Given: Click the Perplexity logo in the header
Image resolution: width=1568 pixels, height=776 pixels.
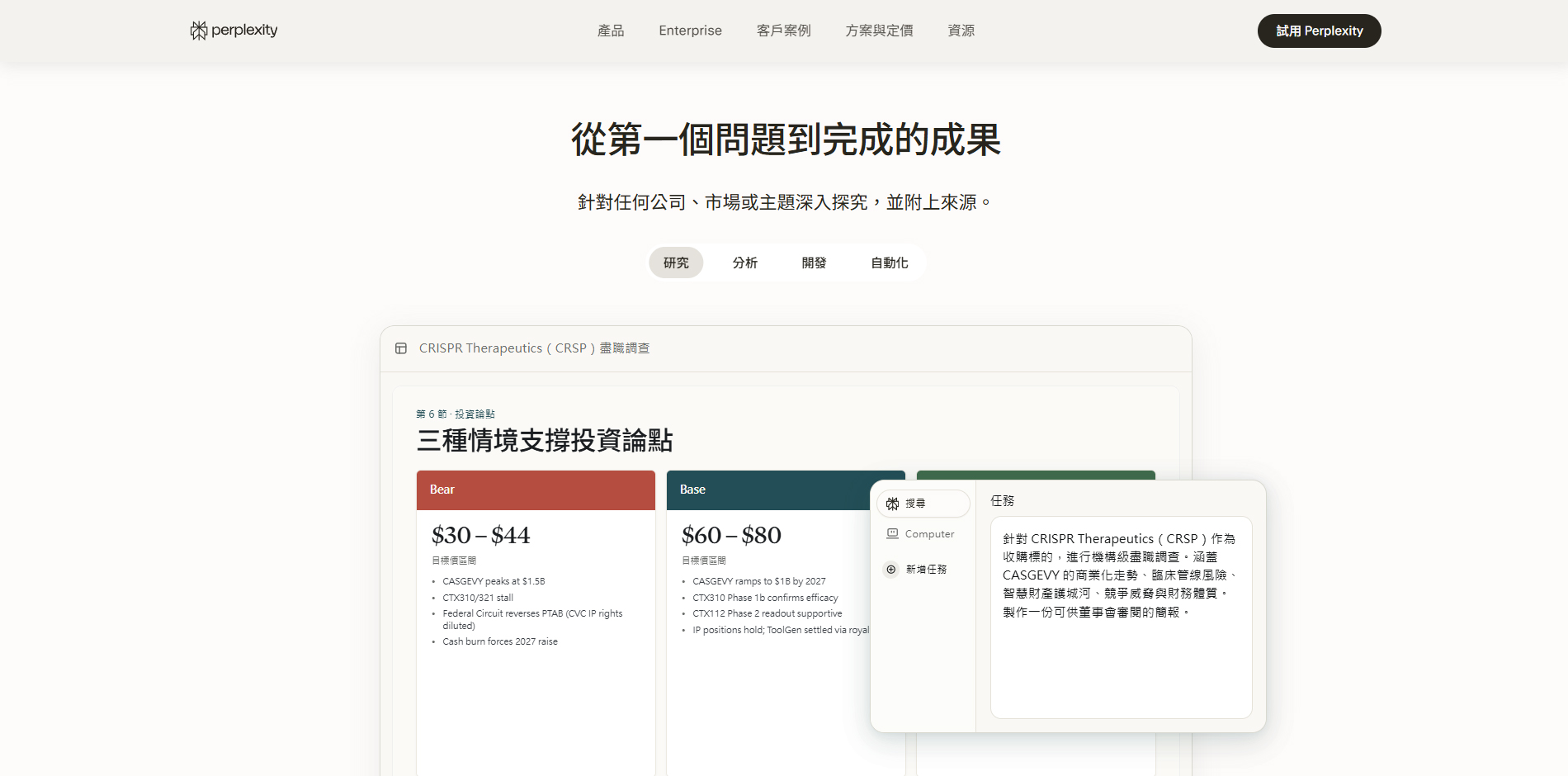Looking at the screenshot, I should pos(234,31).
